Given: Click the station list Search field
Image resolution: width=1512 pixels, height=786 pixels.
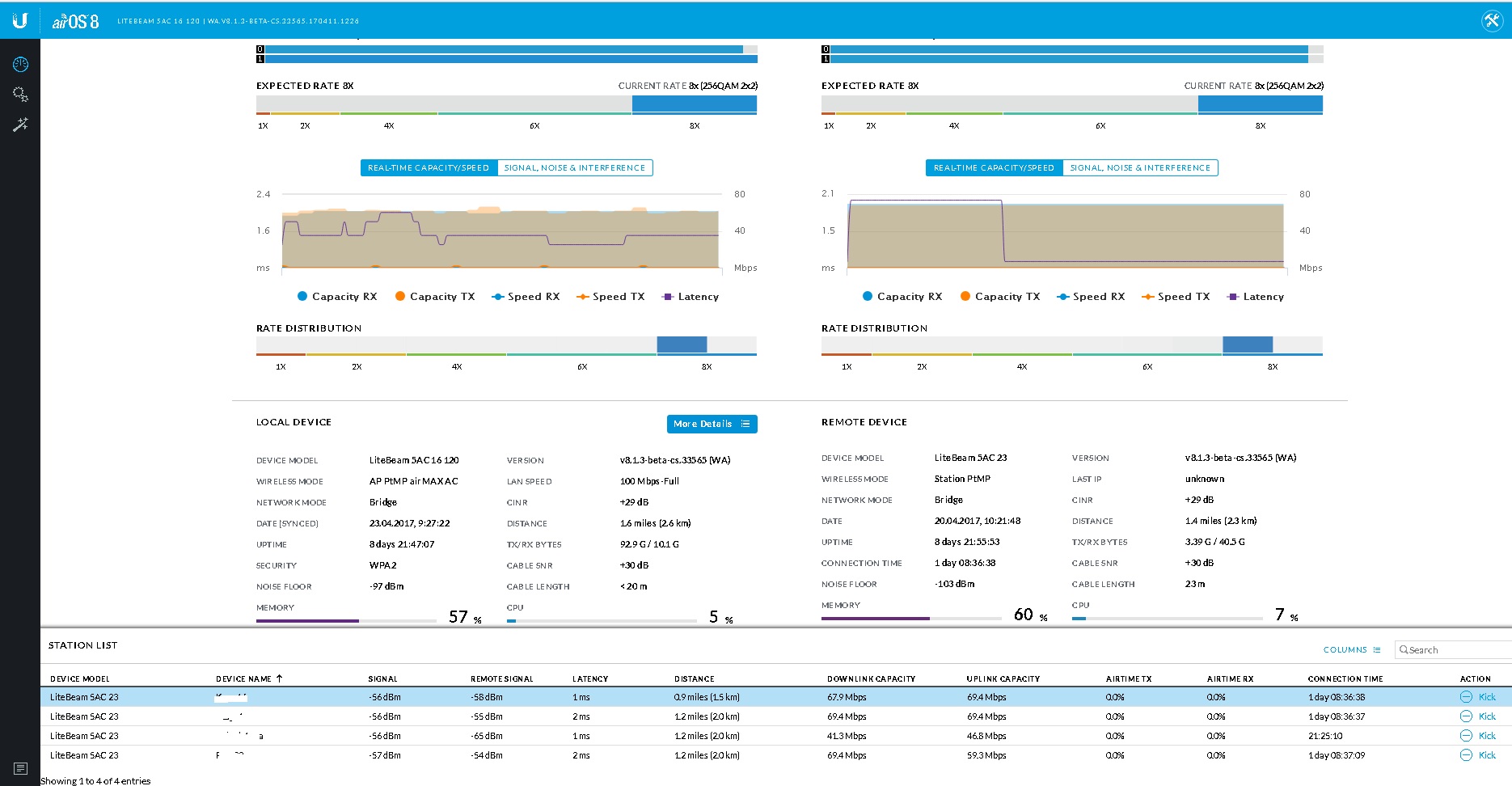Looking at the screenshot, I should tap(1455, 649).
